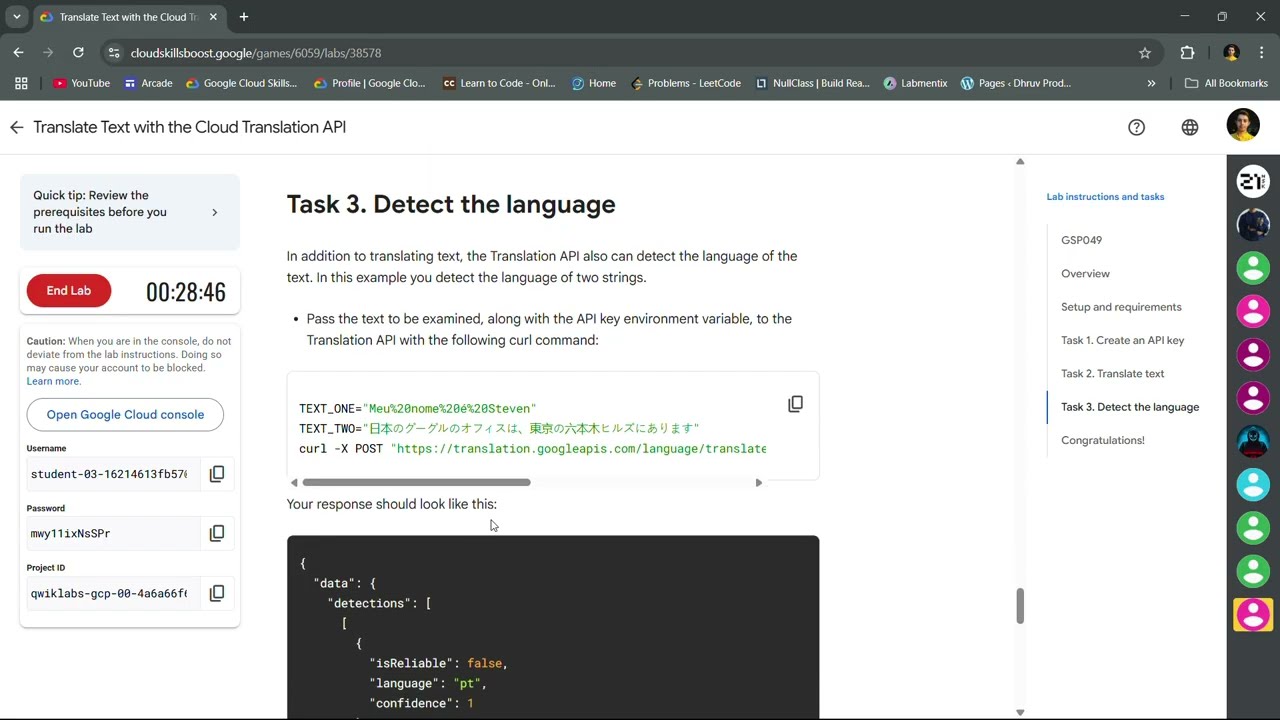Go to GSP049 in the lab outline

click(x=1081, y=240)
